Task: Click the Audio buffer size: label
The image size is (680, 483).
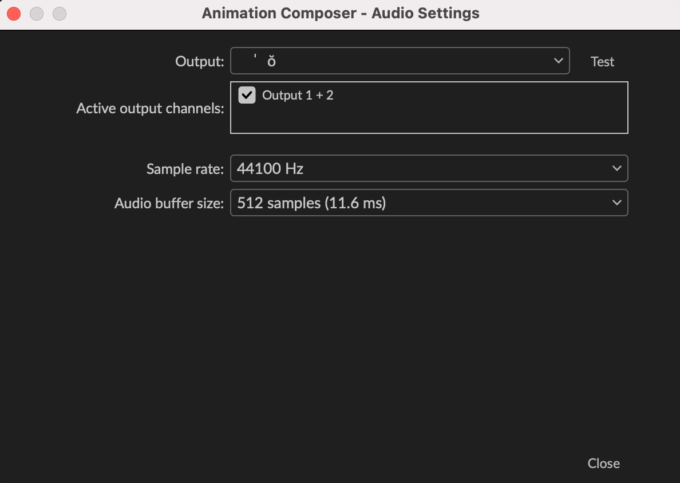Action: coord(169,203)
